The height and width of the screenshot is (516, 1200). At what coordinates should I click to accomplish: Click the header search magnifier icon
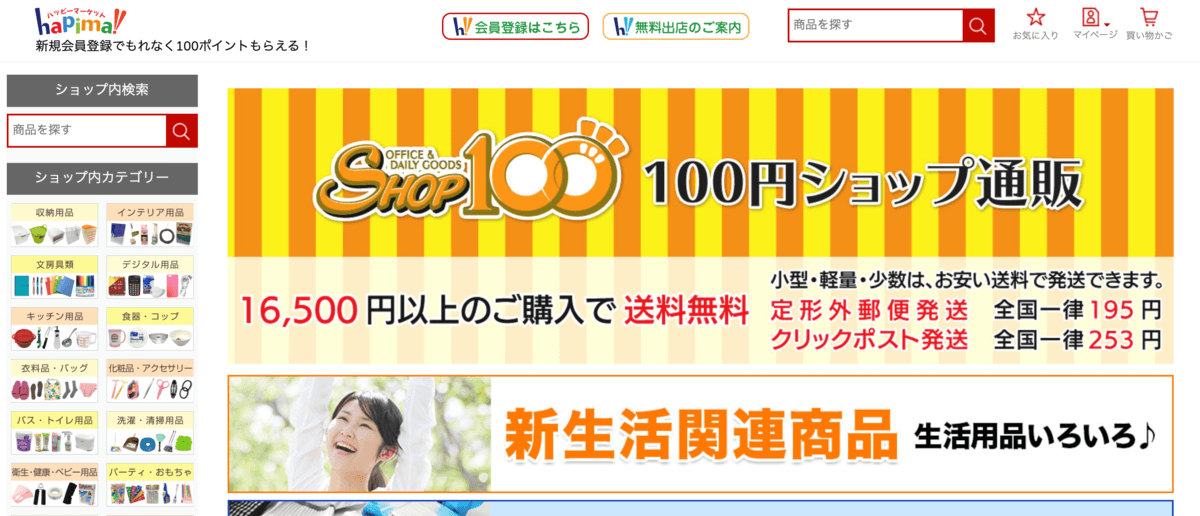pos(979,25)
